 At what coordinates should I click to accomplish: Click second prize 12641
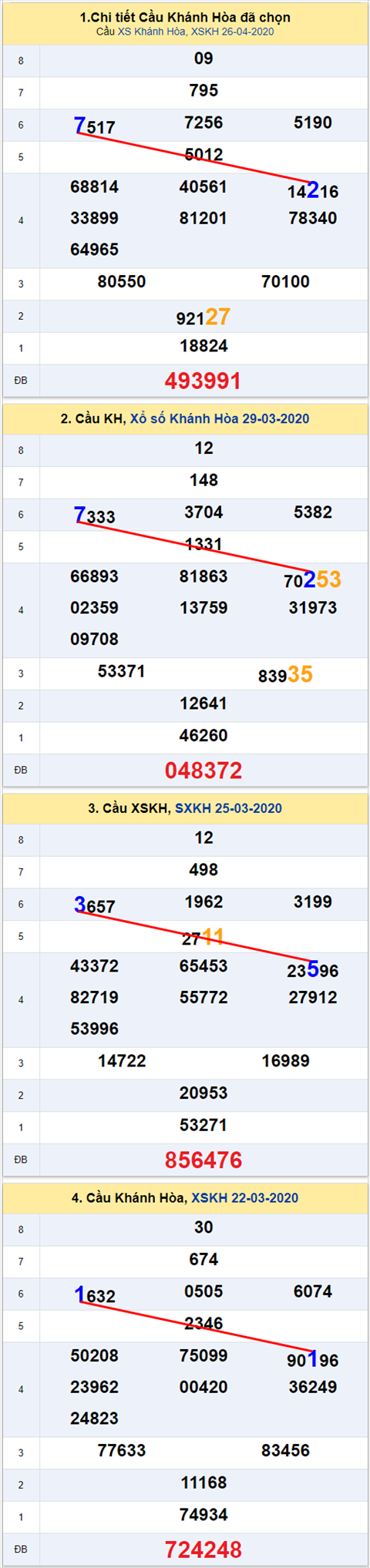click(203, 704)
